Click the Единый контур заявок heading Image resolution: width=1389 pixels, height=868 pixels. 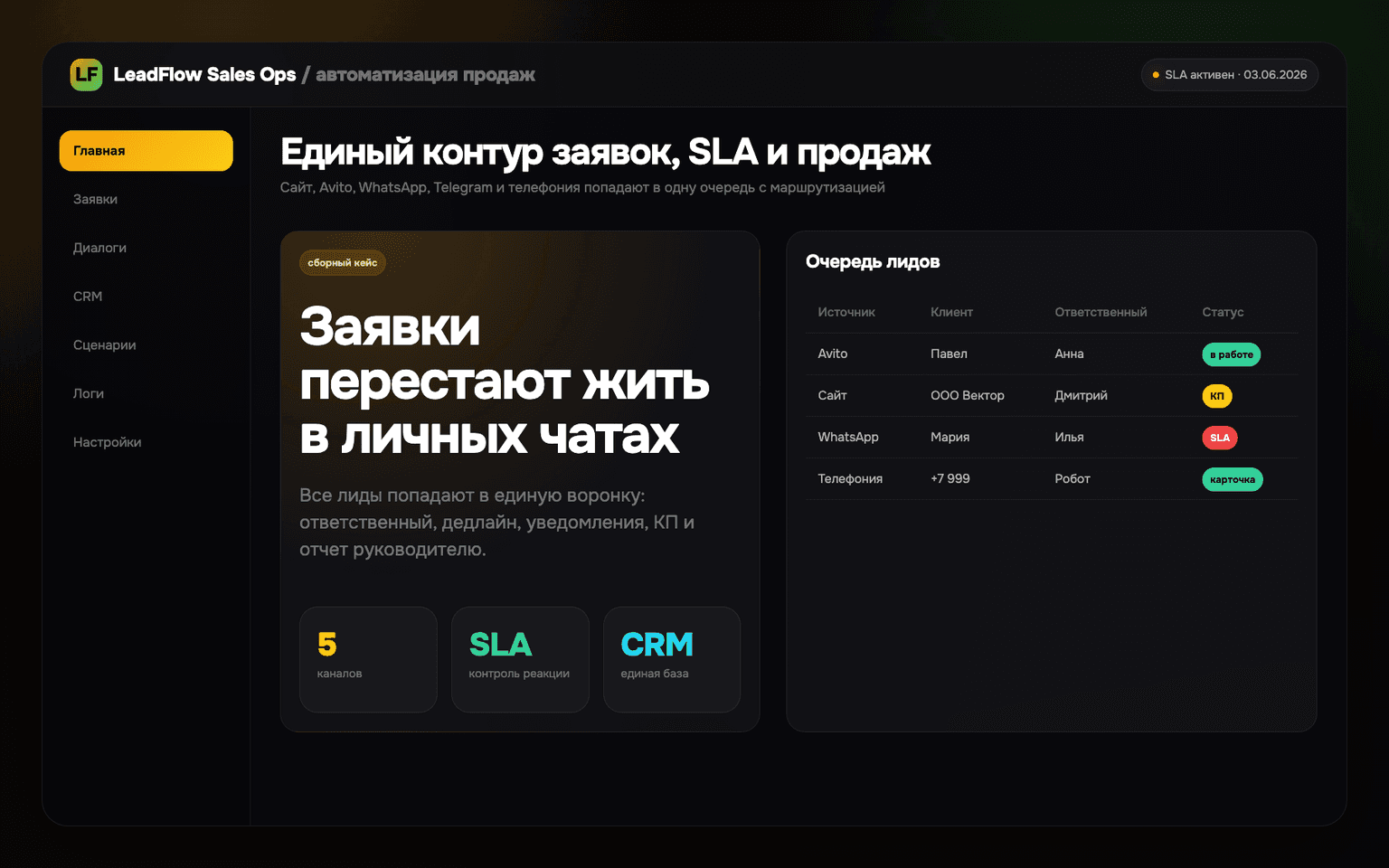click(x=605, y=152)
